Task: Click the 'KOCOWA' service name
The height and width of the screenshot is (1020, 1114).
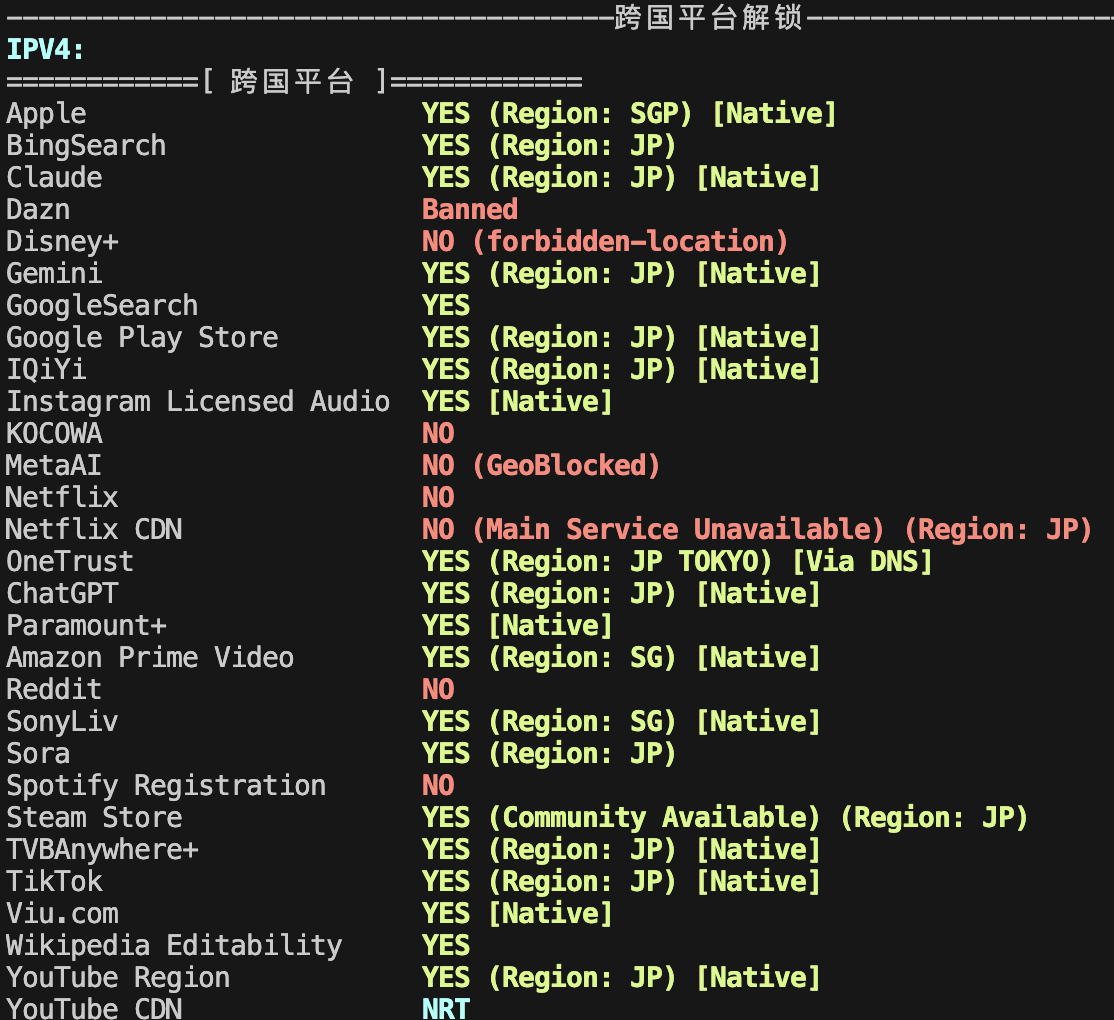Action: click(x=54, y=433)
